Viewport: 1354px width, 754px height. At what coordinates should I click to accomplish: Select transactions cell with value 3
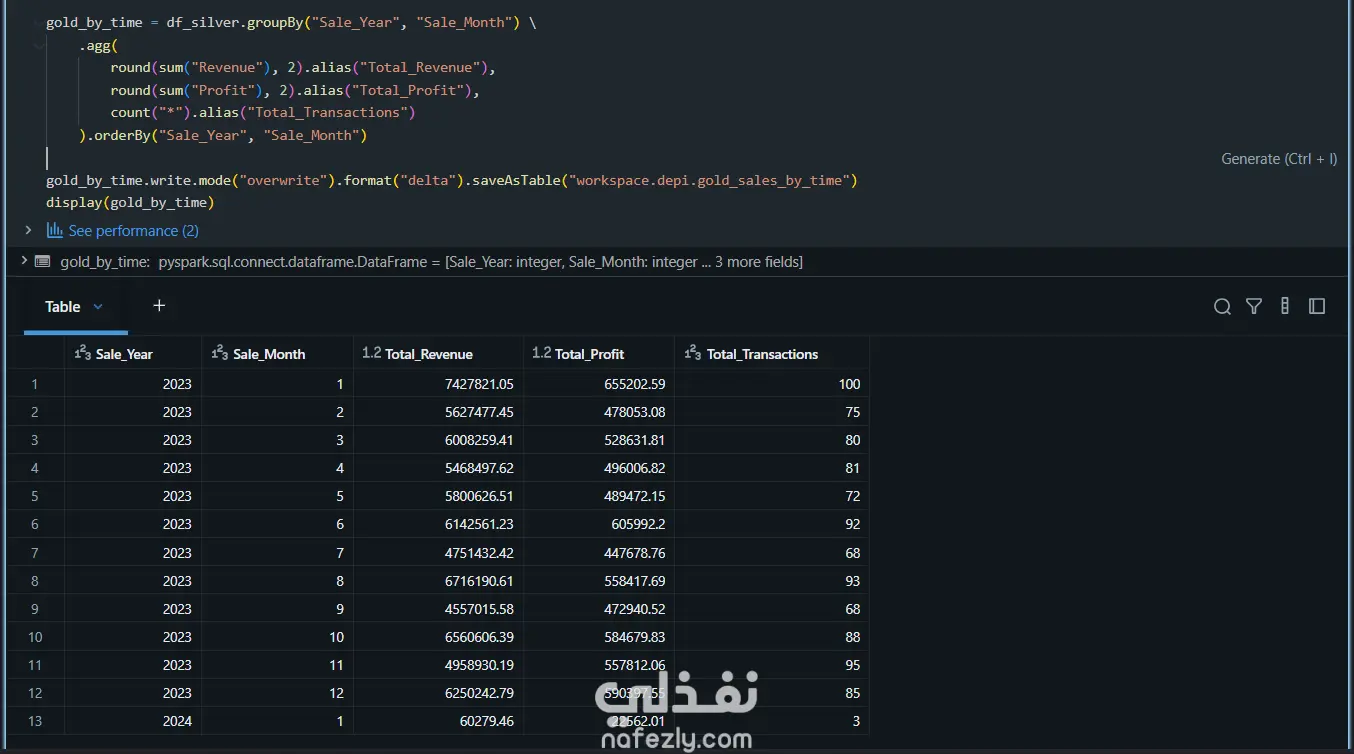click(x=772, y=721)
